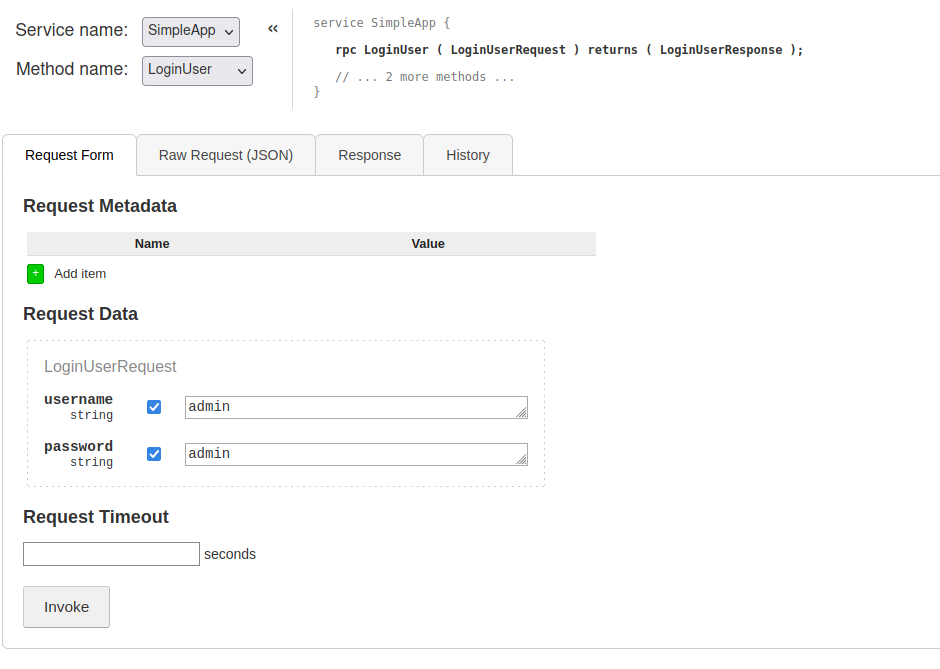Click the Request Timeout seconds input
This screenshot has width=940, height=669.
pos(111,554)
